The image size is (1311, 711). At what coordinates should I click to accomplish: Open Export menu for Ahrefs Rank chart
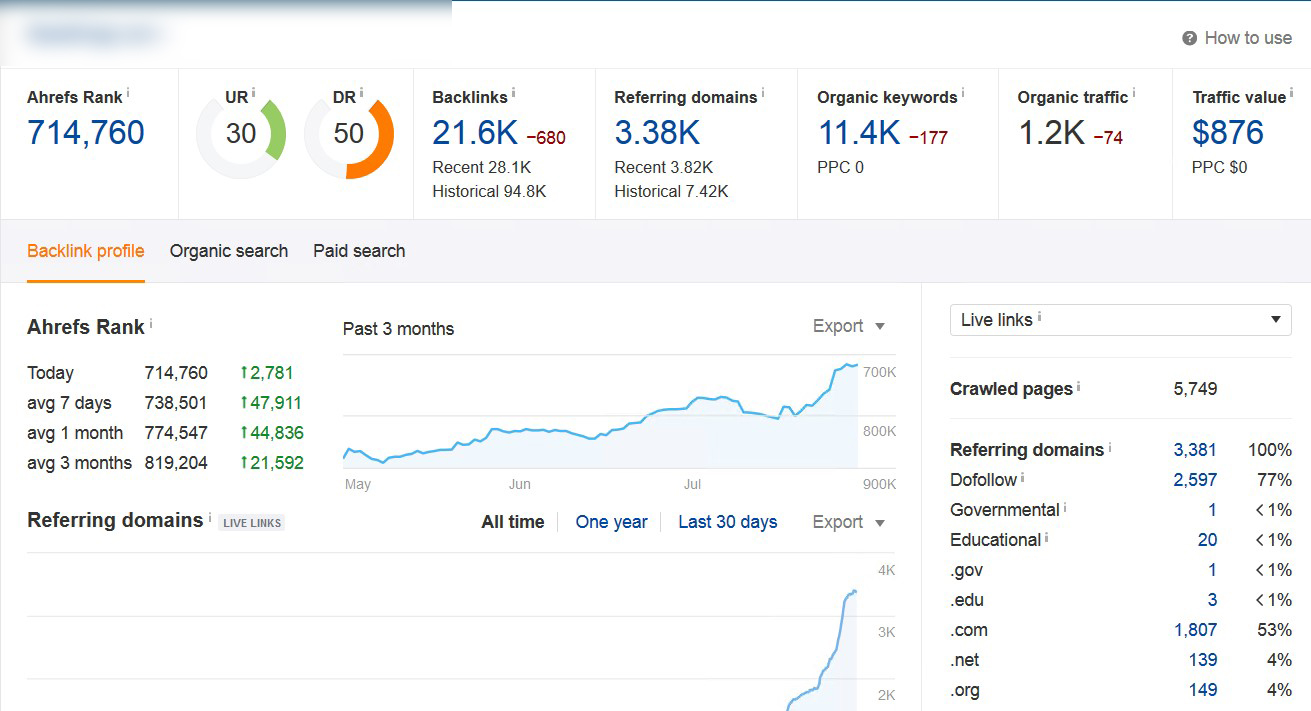849,326
